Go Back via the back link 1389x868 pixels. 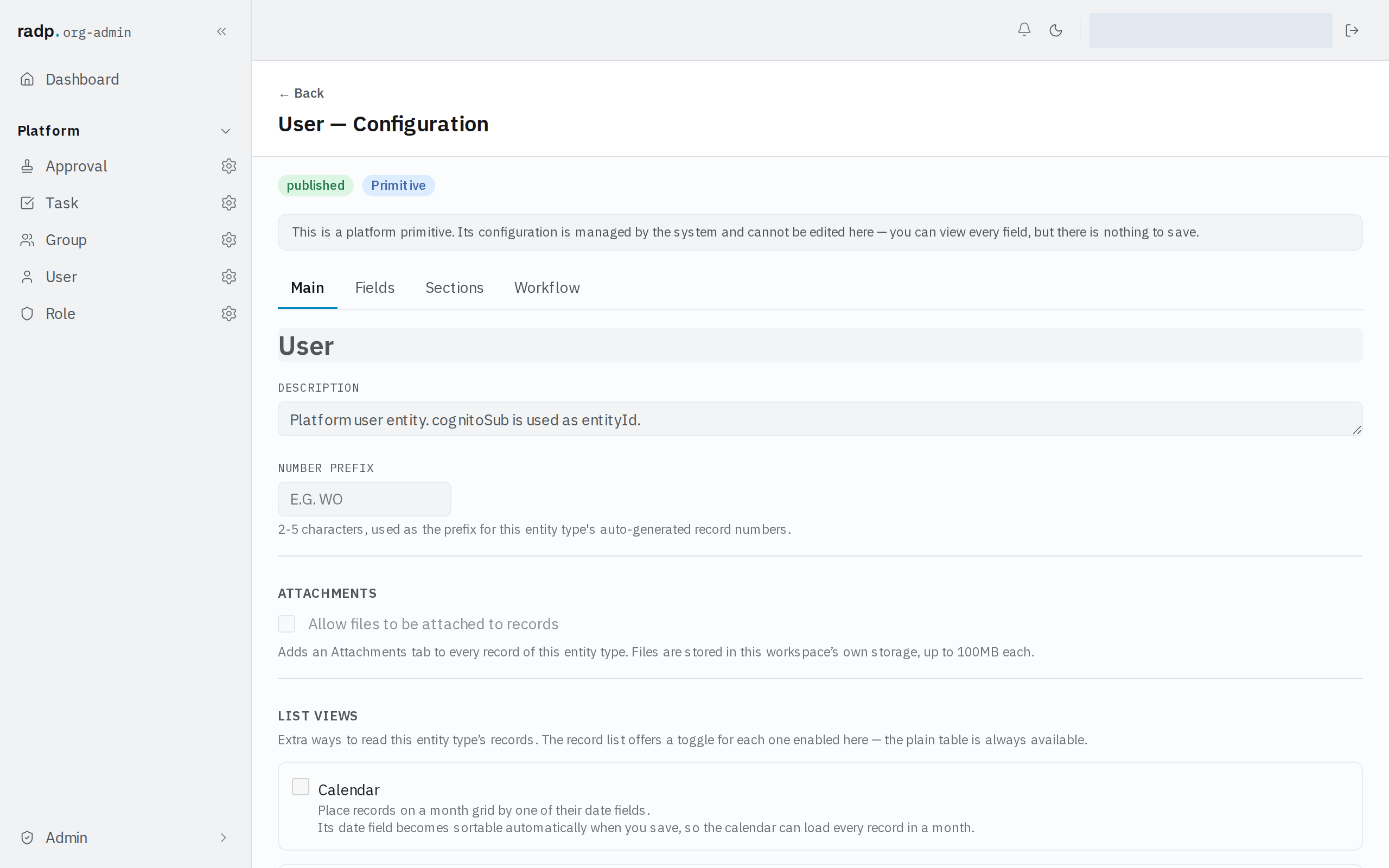click(x=301, y=93)
